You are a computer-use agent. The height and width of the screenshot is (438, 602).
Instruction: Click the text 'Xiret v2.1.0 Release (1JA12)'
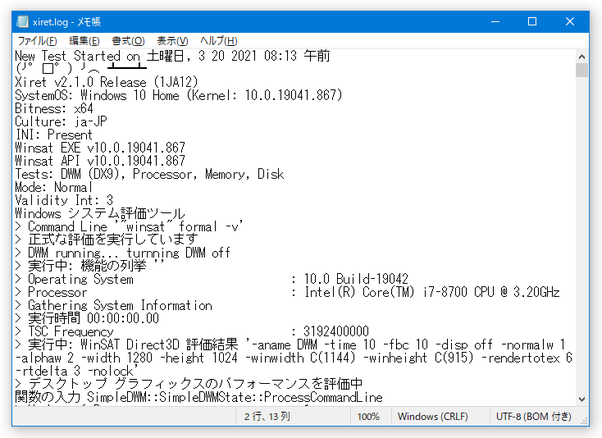[106, 82]
